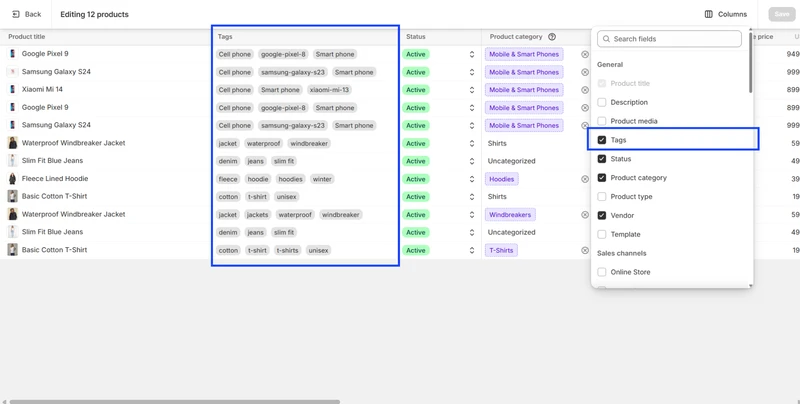Enable the Description column checkbox
The height and width of the screenshot is (404, 800).
click(602, 102)
